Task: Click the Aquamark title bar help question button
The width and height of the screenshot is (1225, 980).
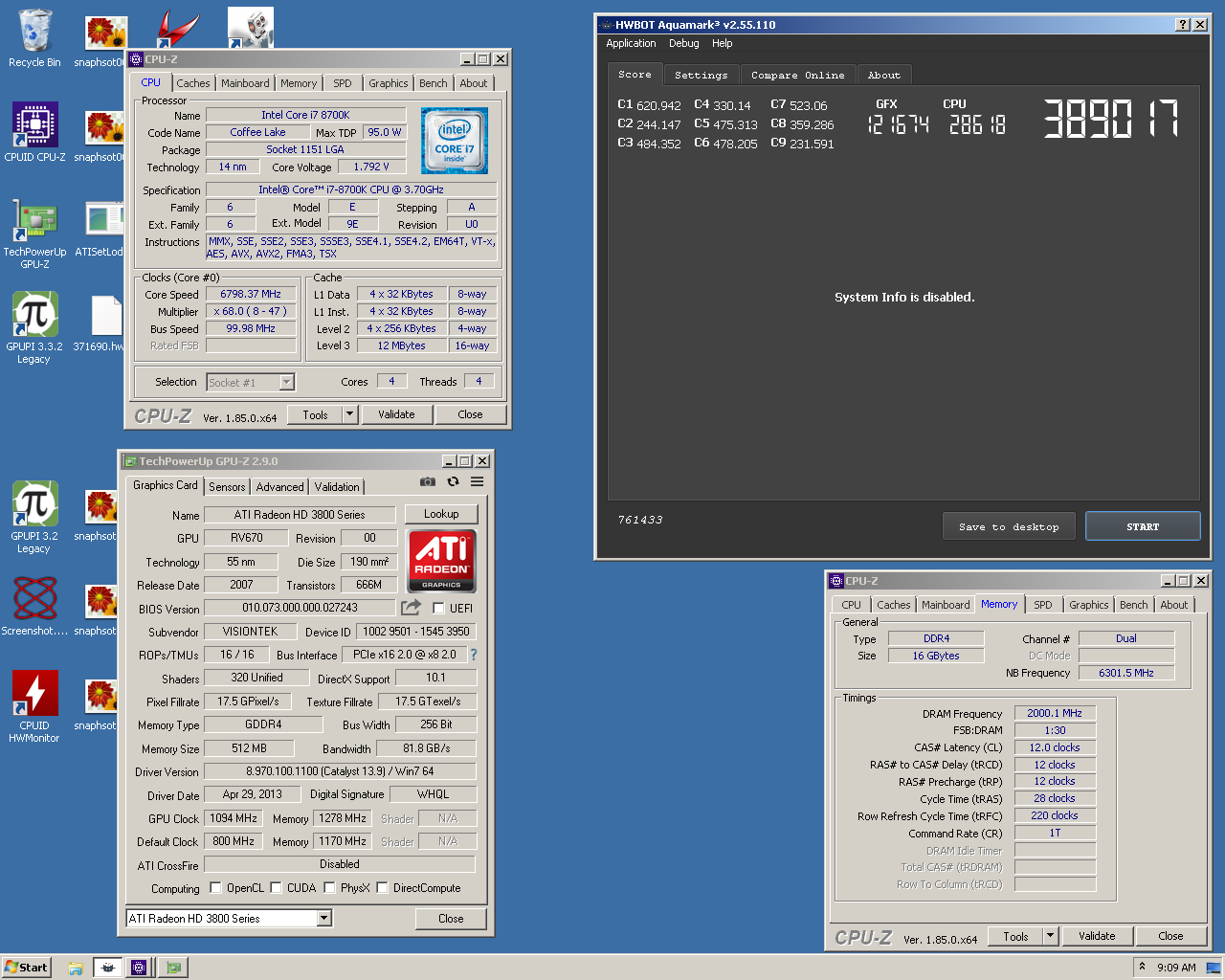Action: 1183,25
